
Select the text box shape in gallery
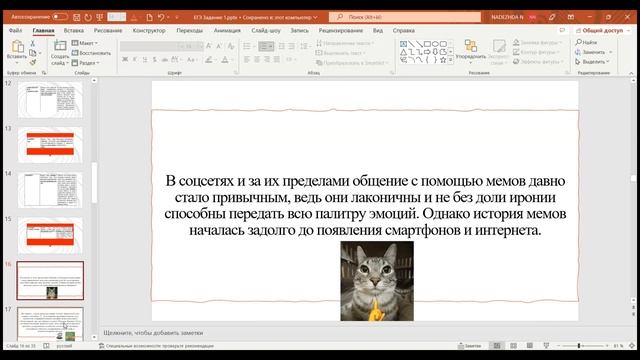click(403, 44)
